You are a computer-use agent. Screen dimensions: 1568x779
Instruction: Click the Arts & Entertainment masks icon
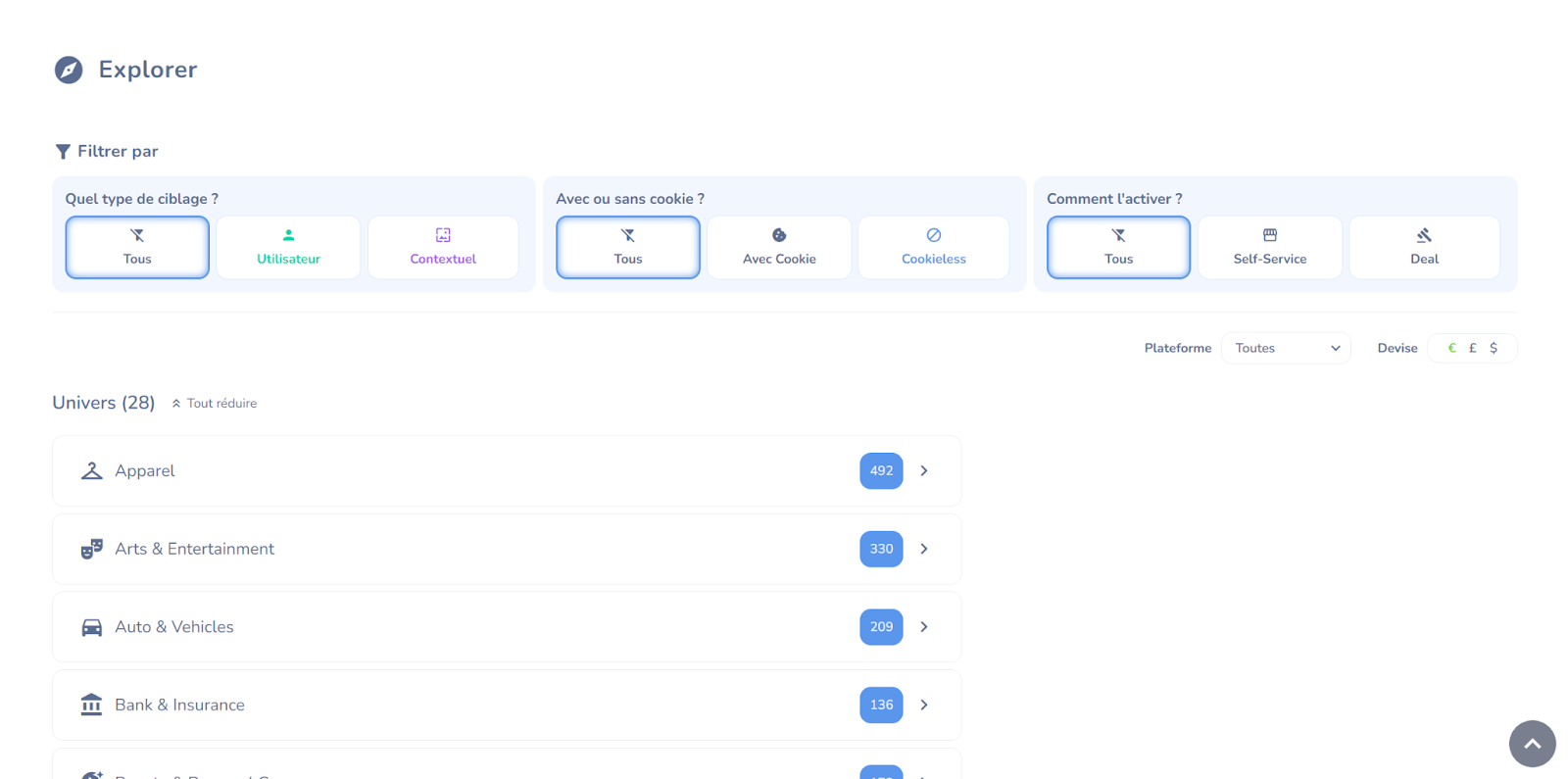tap(91, 549)
